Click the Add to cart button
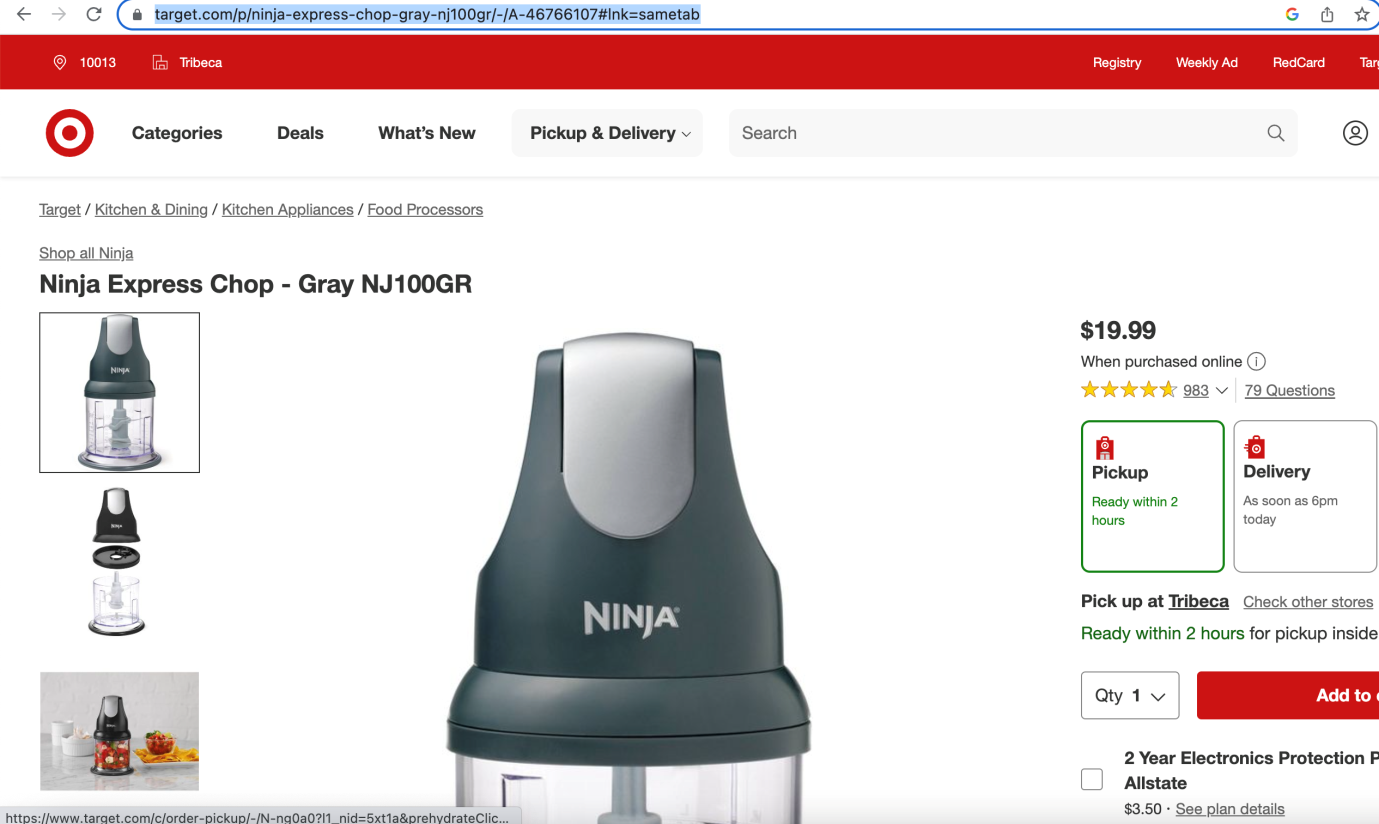This screenshot has height=824, width=1379. (x=1288, y=695)
